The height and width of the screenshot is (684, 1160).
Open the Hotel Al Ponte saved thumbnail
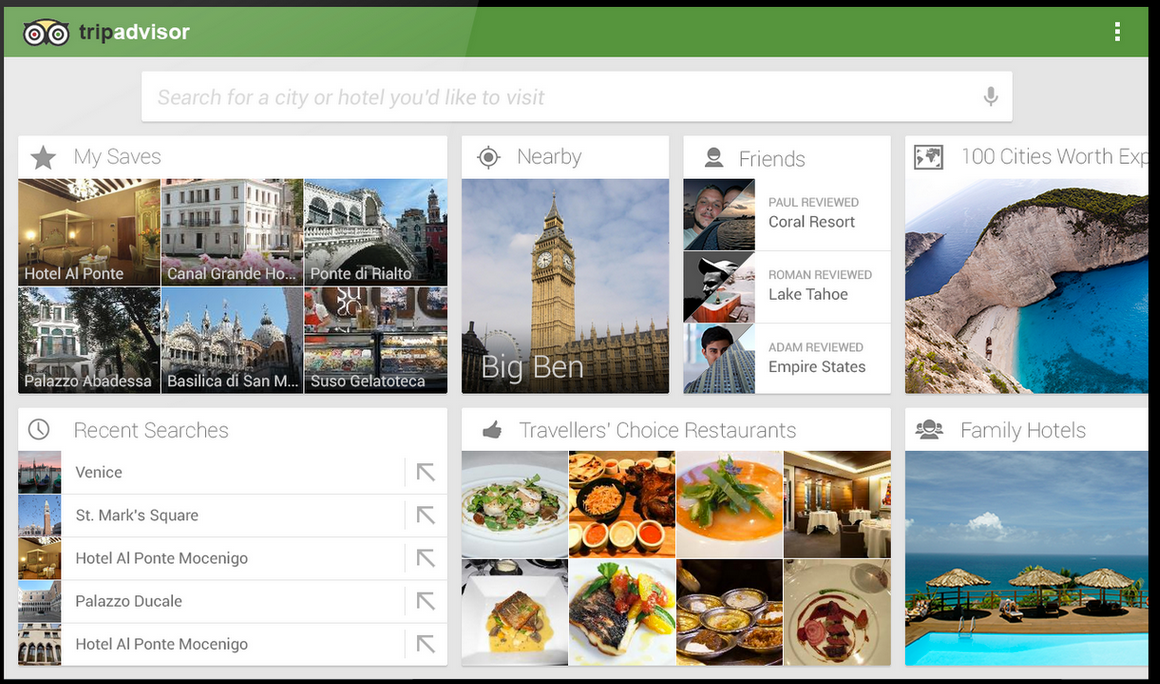click(89, 232)
